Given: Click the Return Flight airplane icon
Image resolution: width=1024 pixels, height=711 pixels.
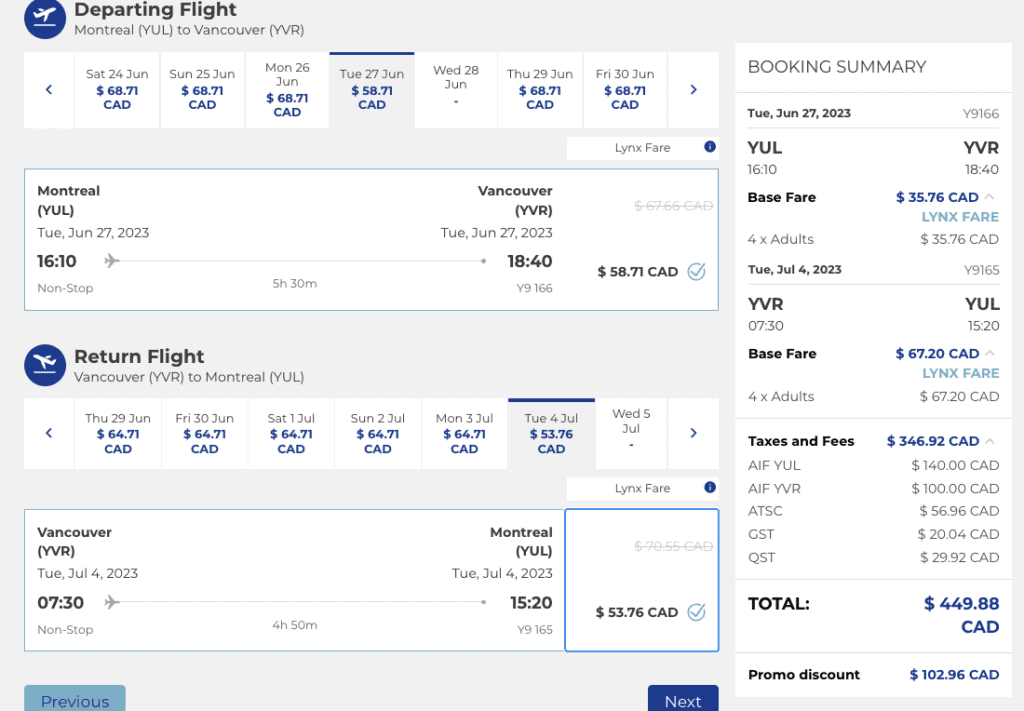Looking at the screenshot, I should coord(45,365).
